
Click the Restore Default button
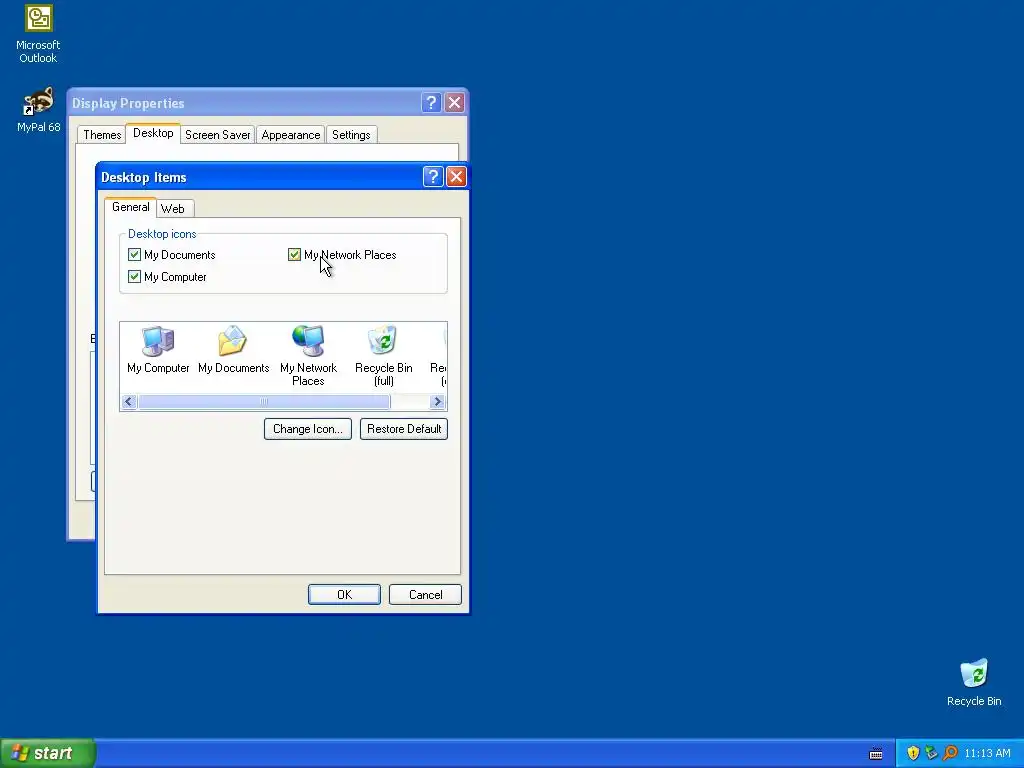click(x=404, y=429)
